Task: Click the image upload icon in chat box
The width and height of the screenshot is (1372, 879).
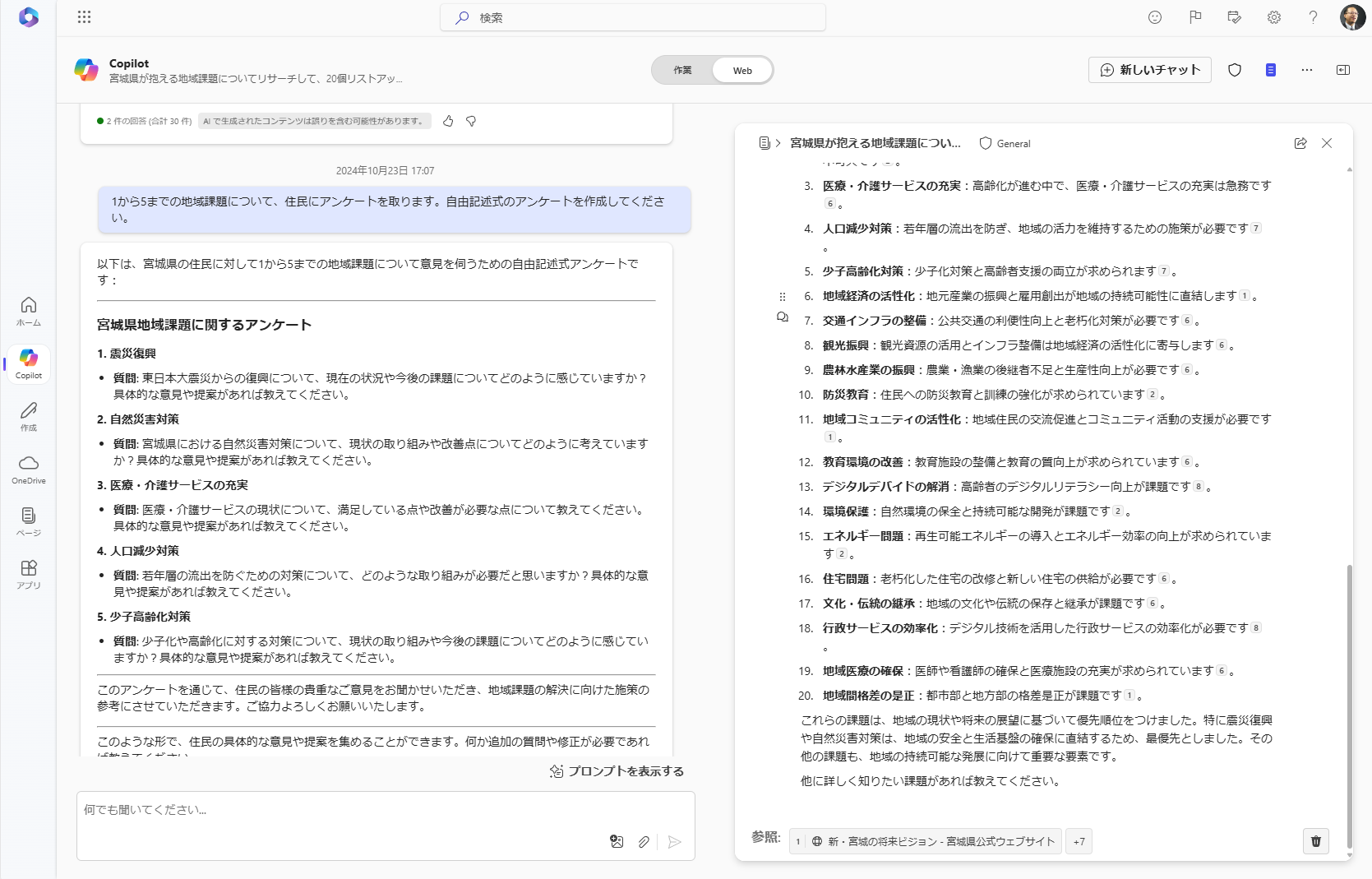Action: [617, 841]
